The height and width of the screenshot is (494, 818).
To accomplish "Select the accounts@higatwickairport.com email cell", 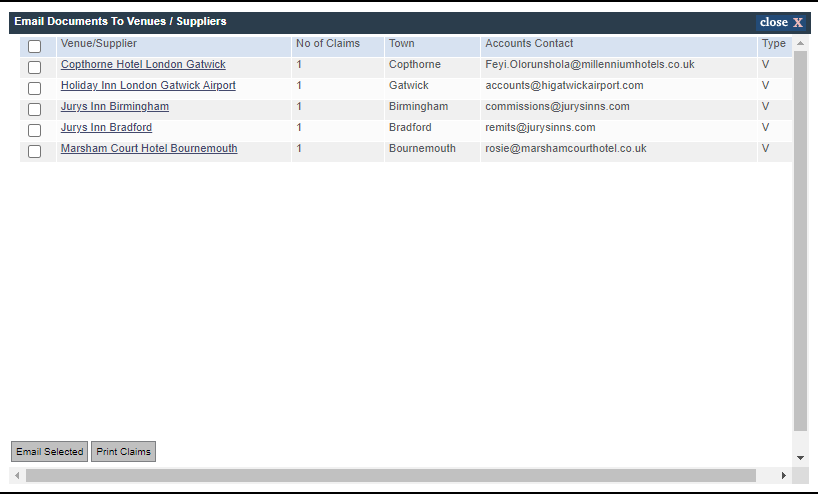I will [x=619, y=89].
